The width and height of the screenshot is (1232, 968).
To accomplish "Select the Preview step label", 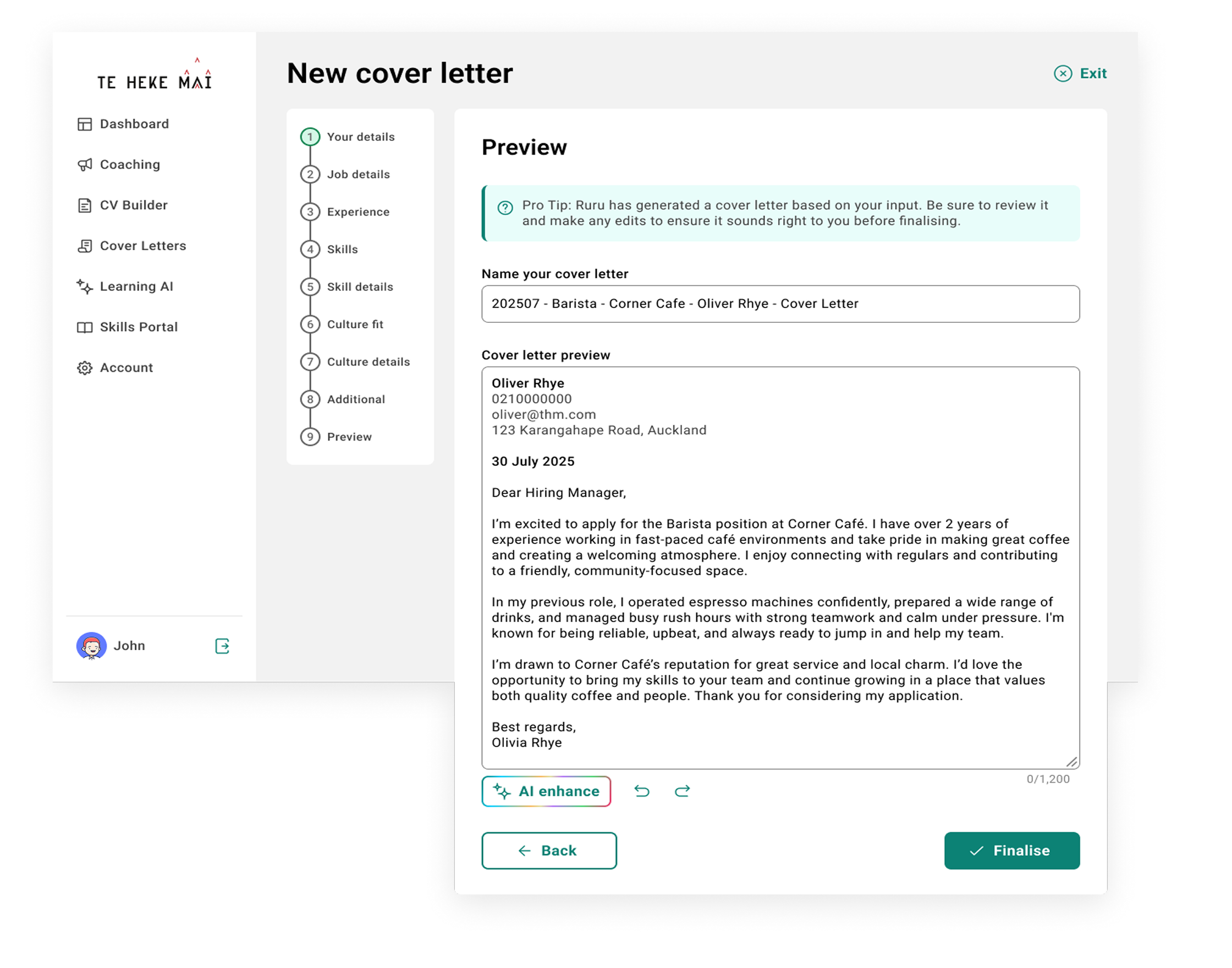I will pyautogui.click(x=349, y=436).
